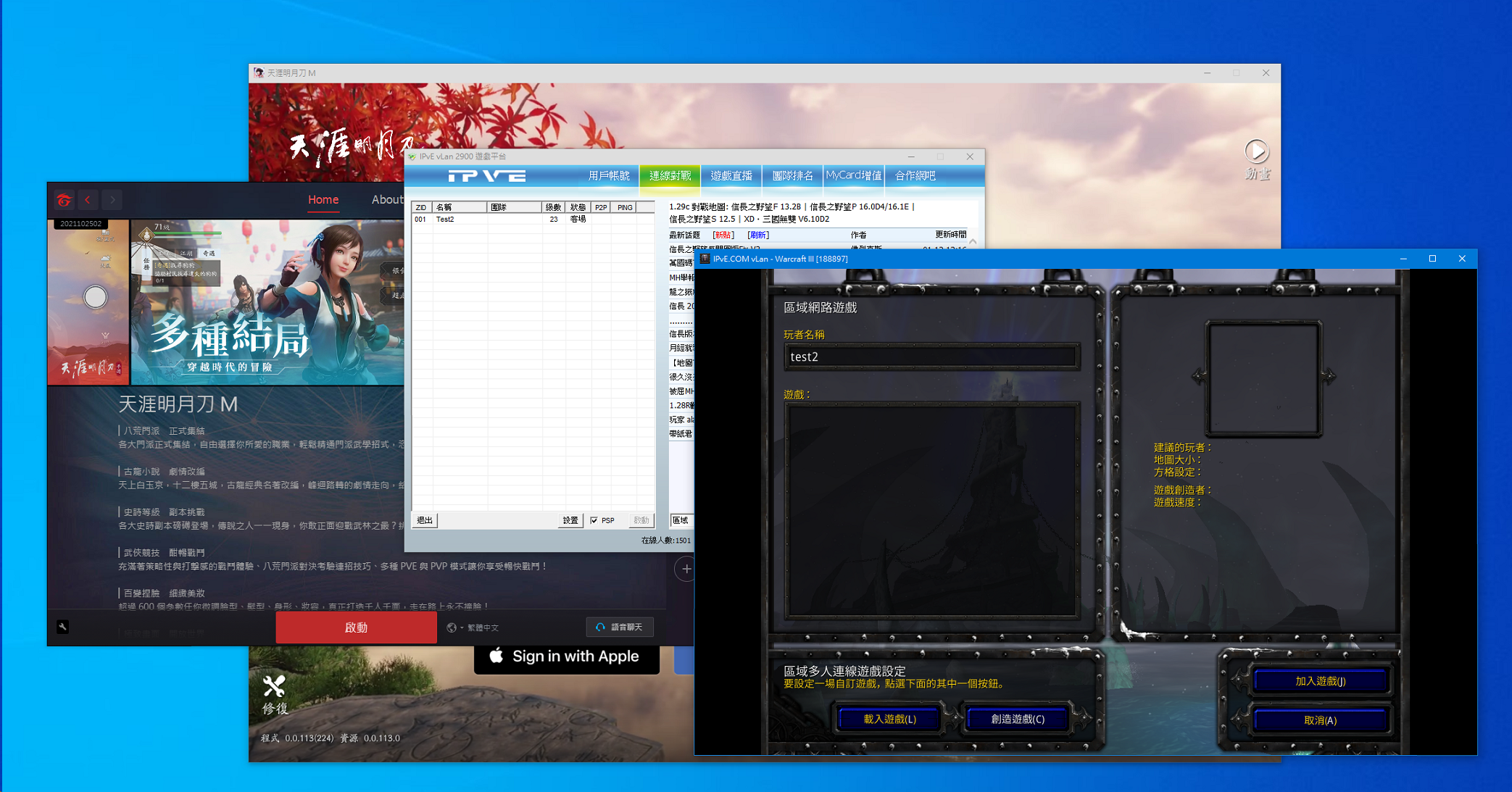Click the forward arrow in Garena

[x=112, y=200]
